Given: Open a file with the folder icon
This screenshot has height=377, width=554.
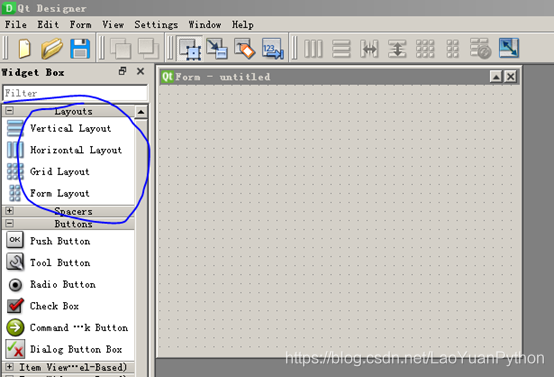Looking at the screenshot, I should [x=52, y=48].
